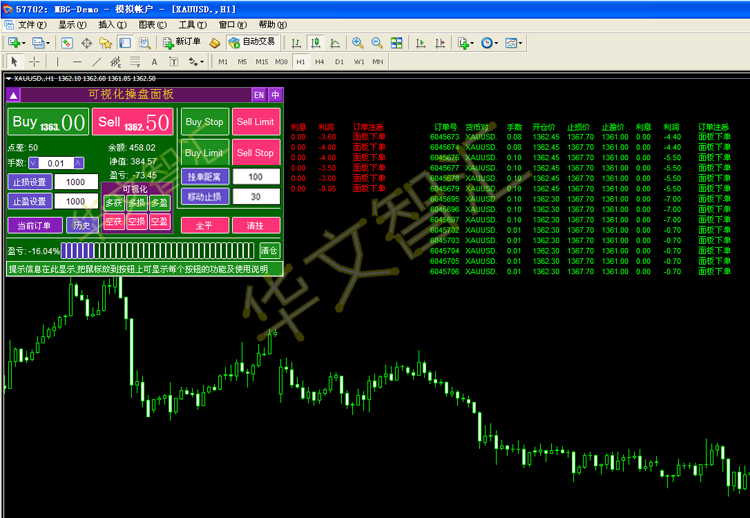This screenshot has height=518, width=750.
Task: Select the equidistant channel tool
Action: (116, 61)
